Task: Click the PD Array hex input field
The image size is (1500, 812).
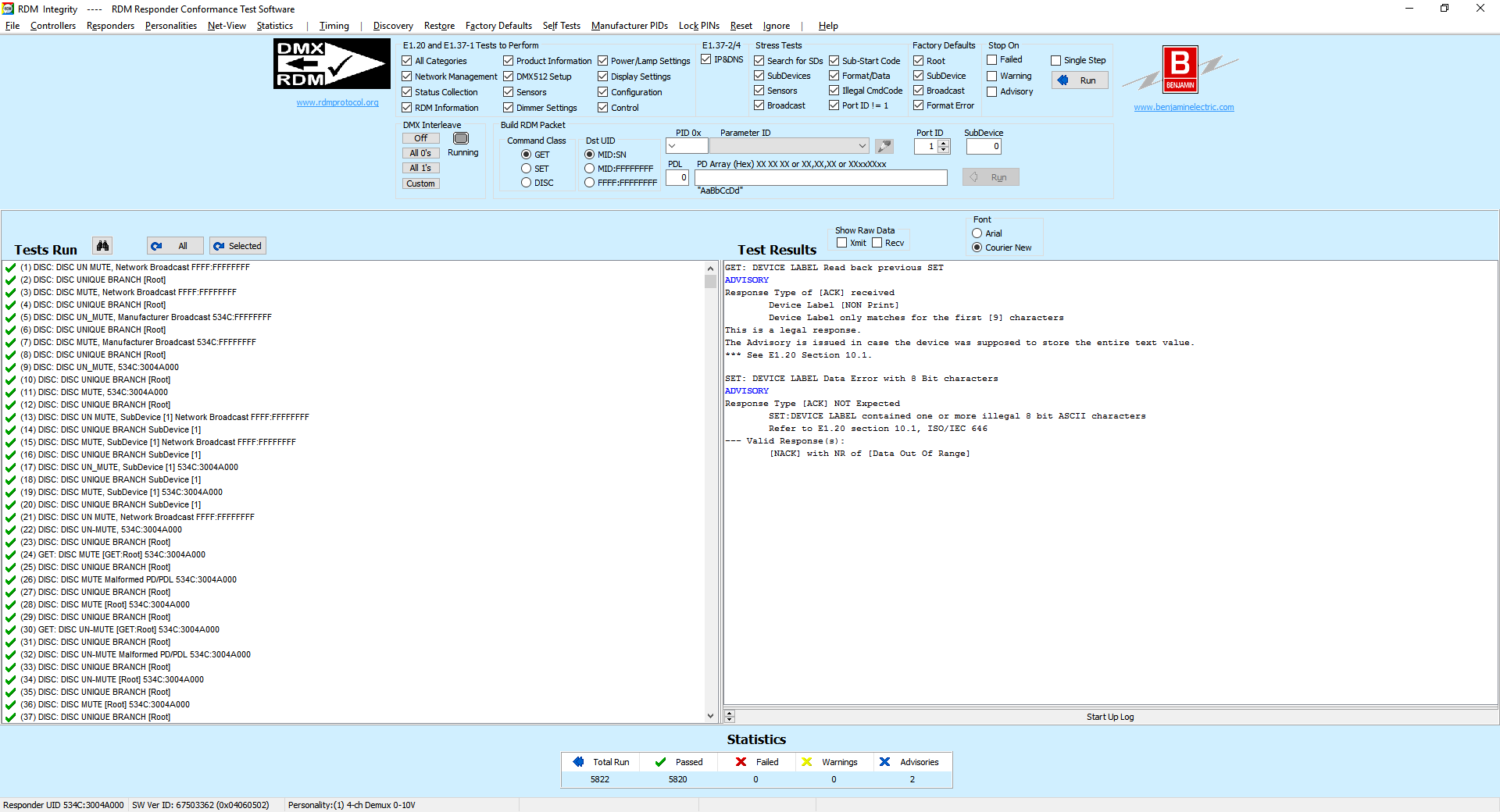Action: [820, 178]
